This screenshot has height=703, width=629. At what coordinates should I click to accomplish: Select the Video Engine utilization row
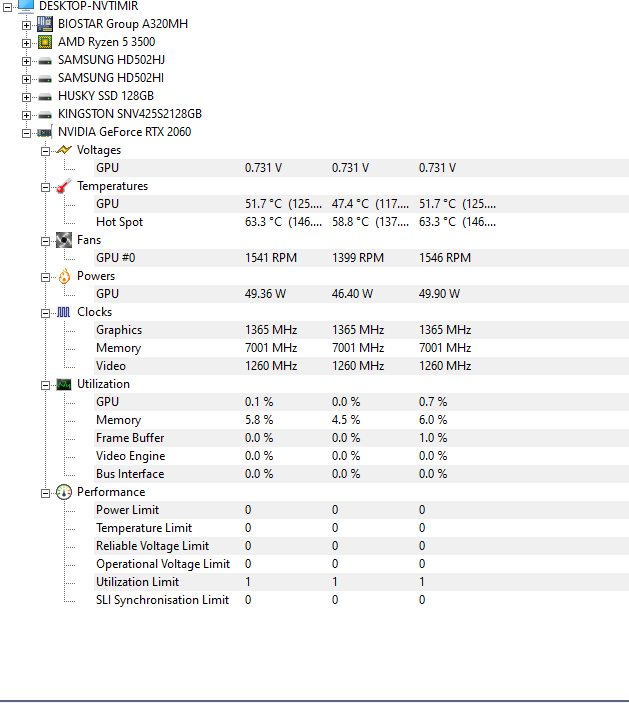pyautogui.click(x=361, y=456)
